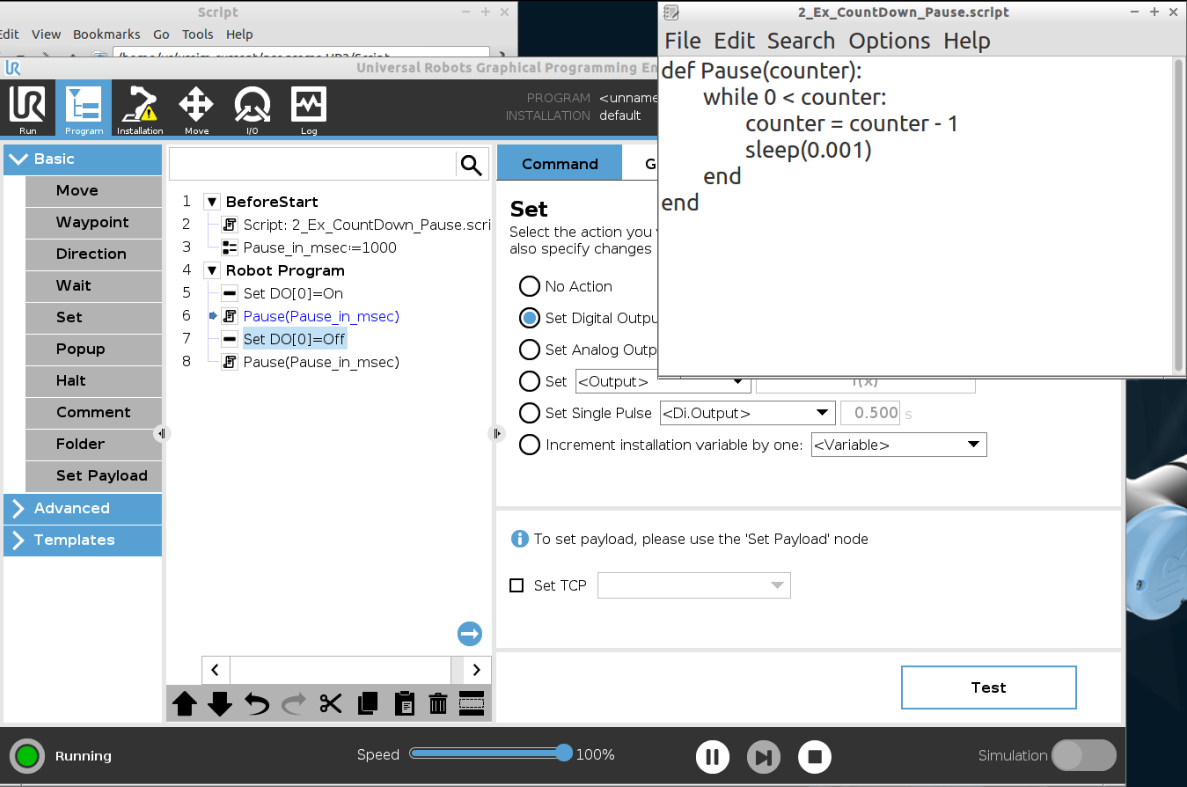Suppress the selected program node
Screen dimensions: 1187x787
pyautogui.click(x=472, y=704)
